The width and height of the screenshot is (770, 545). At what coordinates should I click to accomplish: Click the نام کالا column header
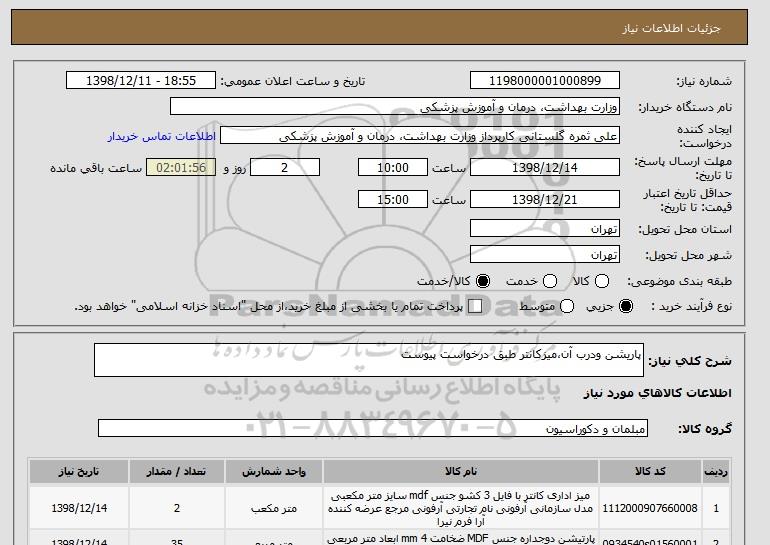point(461,471)
